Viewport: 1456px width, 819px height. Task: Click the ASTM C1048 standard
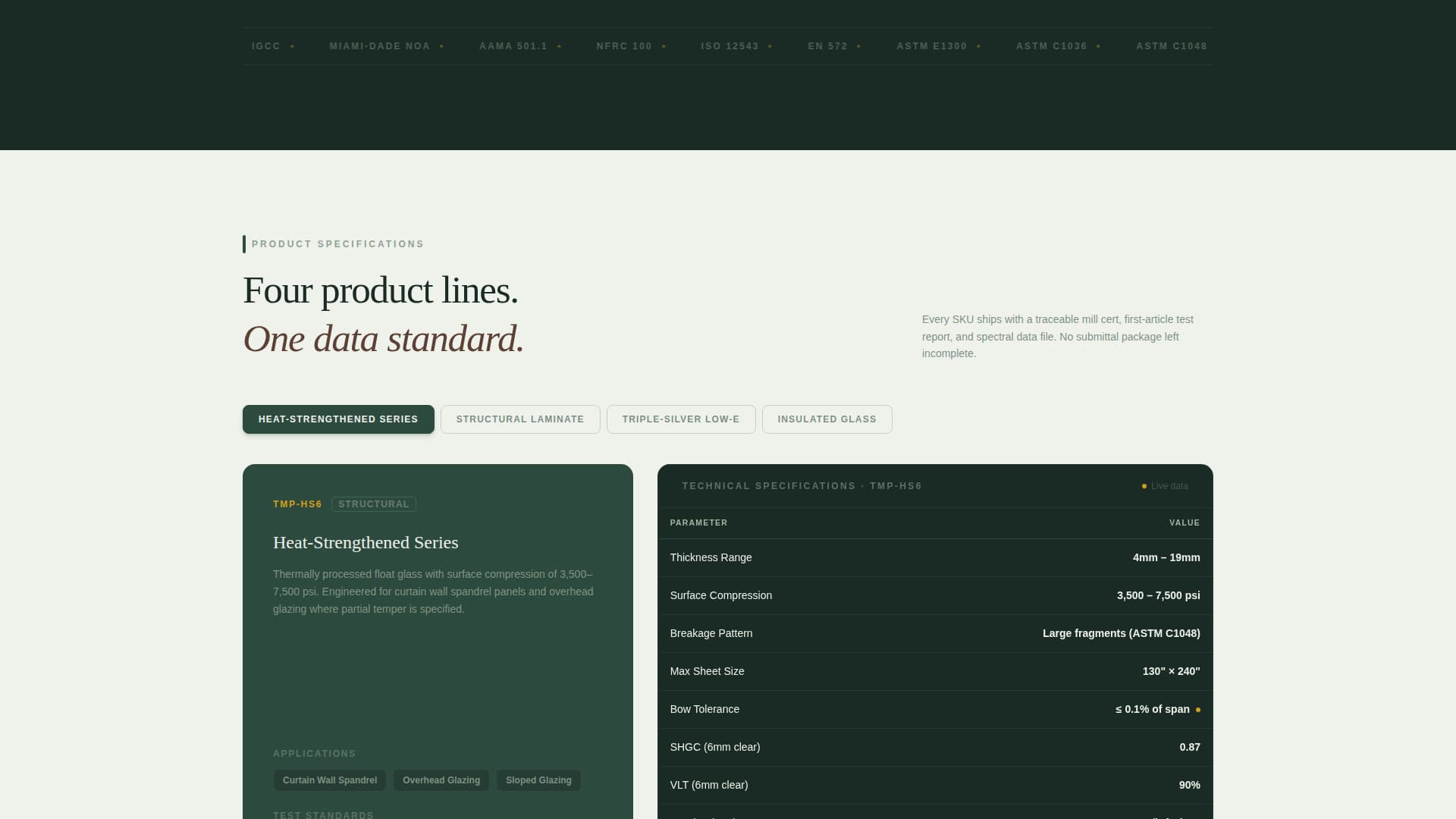pos(1171,45)
